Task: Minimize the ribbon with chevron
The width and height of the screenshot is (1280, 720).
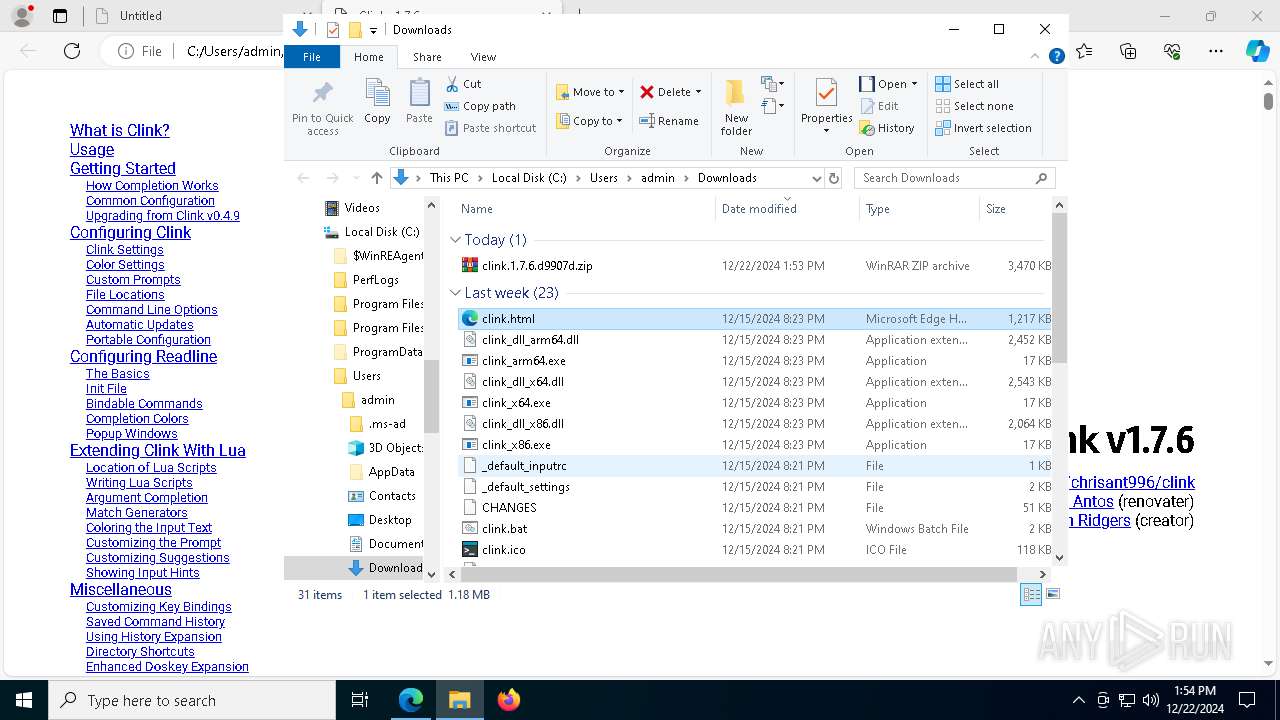Action: [1034, 57]
